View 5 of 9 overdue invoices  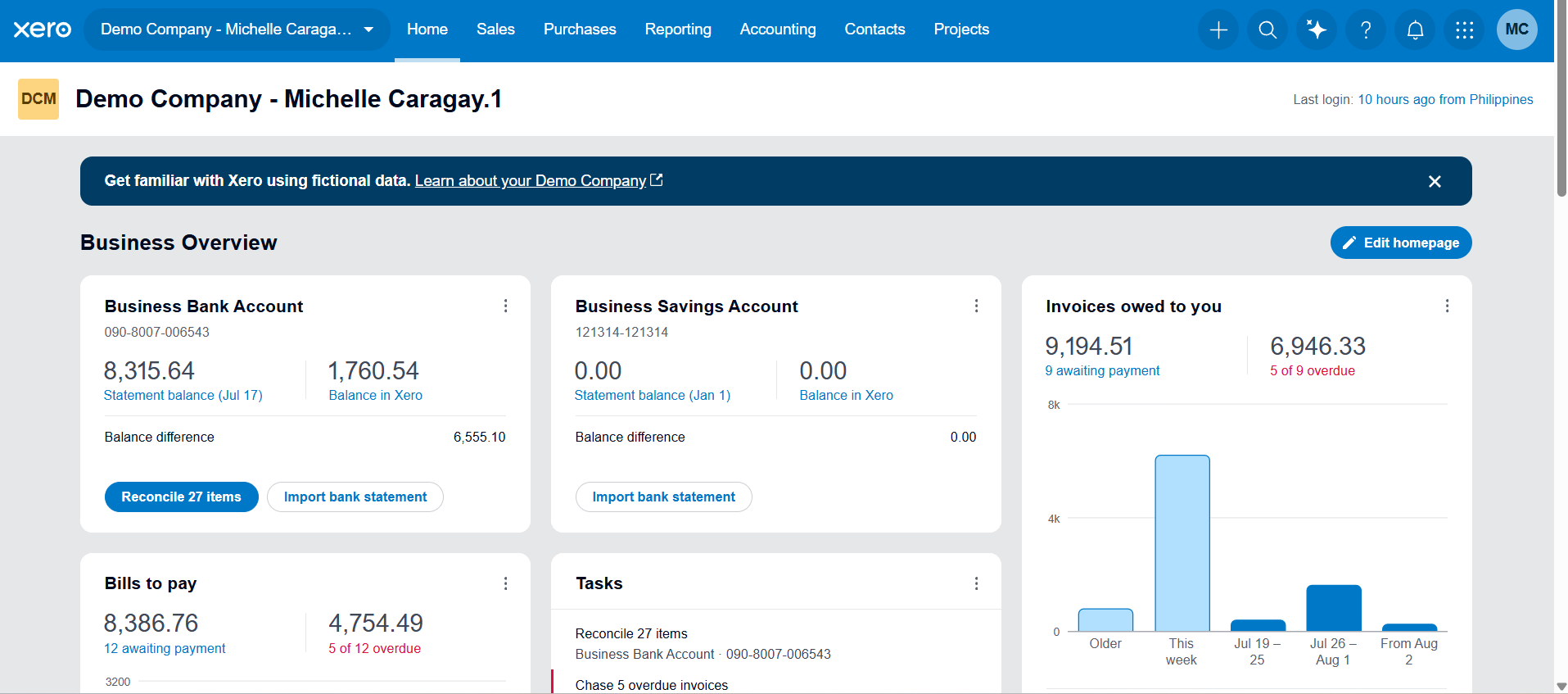click(x=1313, y=370)
